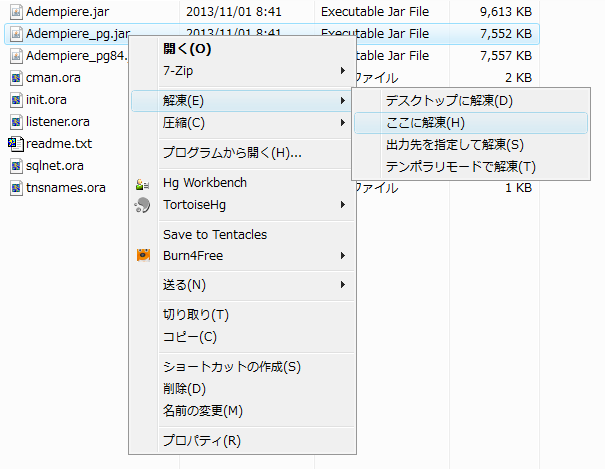
Task: Expand the 圧縮(C) submenu arrow
Action: (x=342, y=123)
